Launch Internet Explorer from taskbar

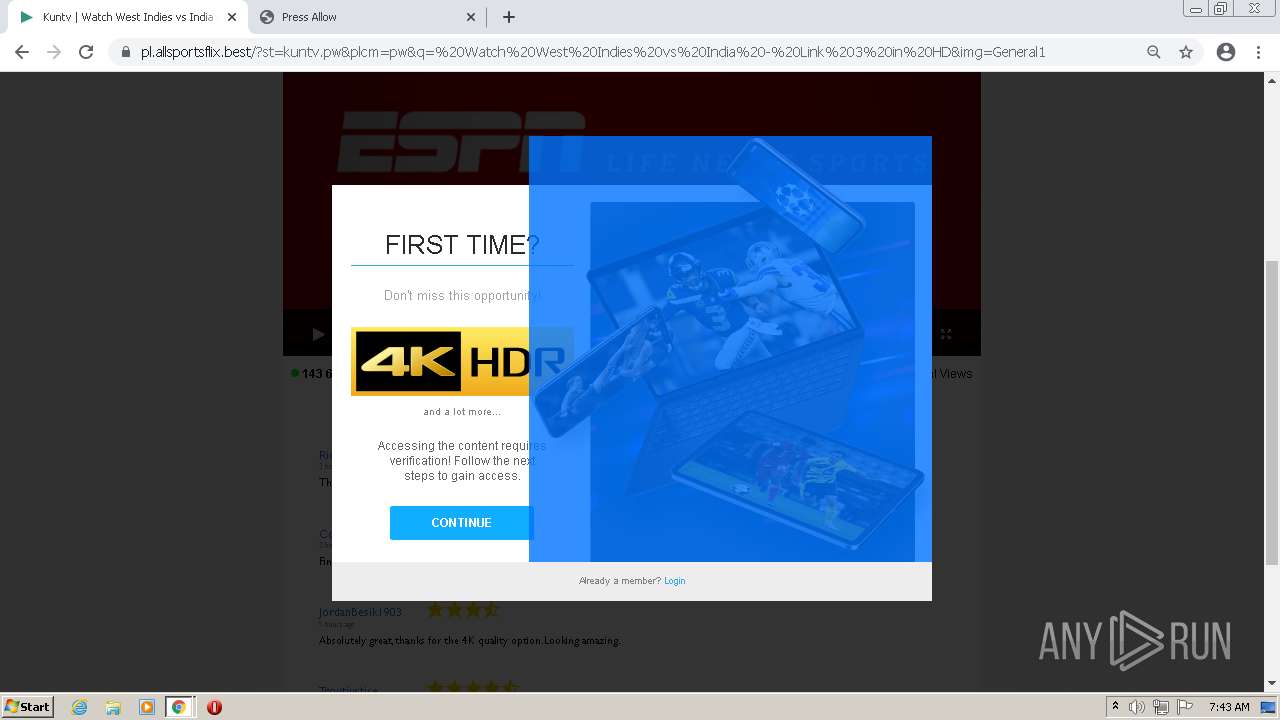[x=79, y=707]
